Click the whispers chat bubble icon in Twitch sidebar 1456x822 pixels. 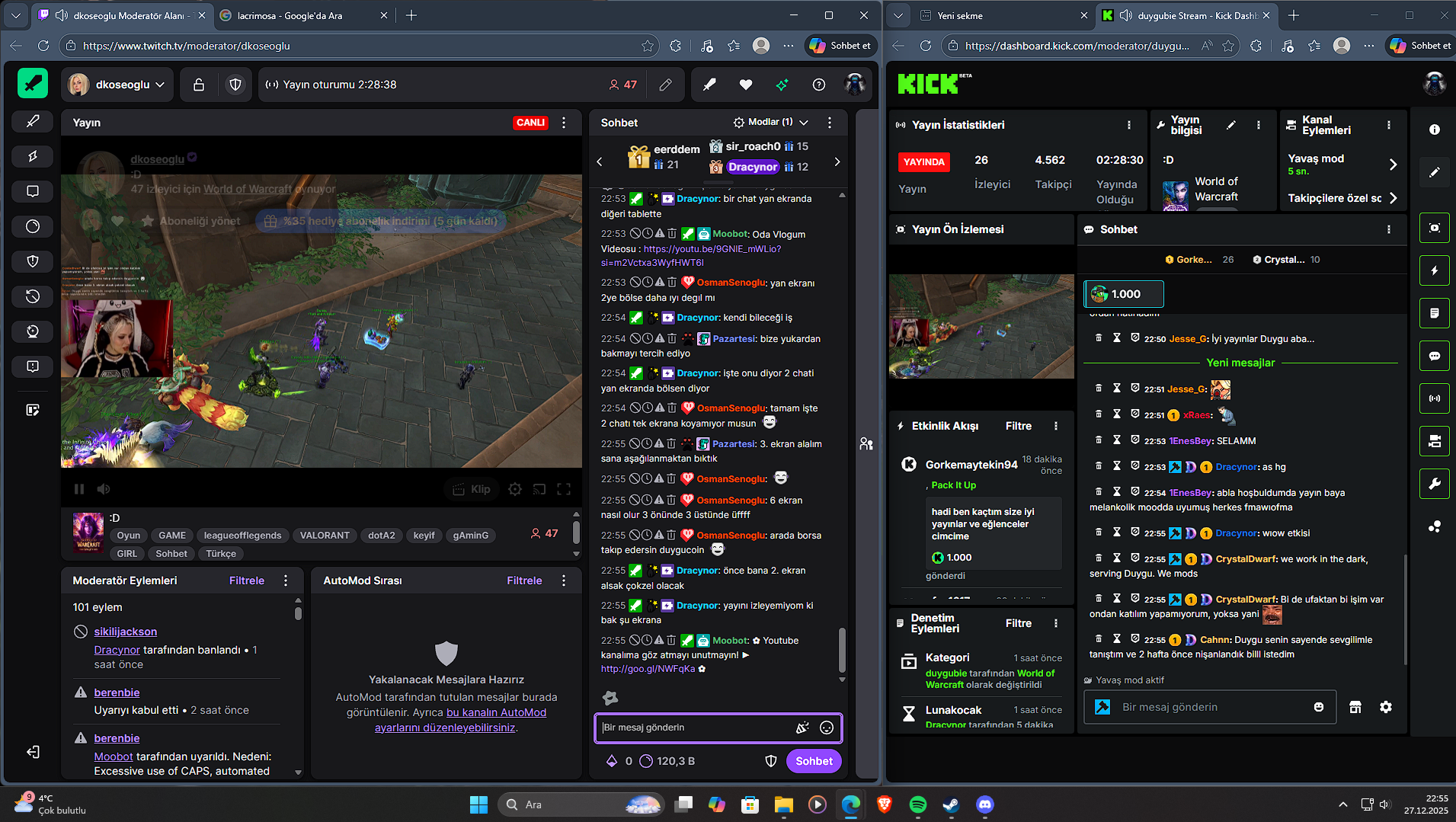33,191
